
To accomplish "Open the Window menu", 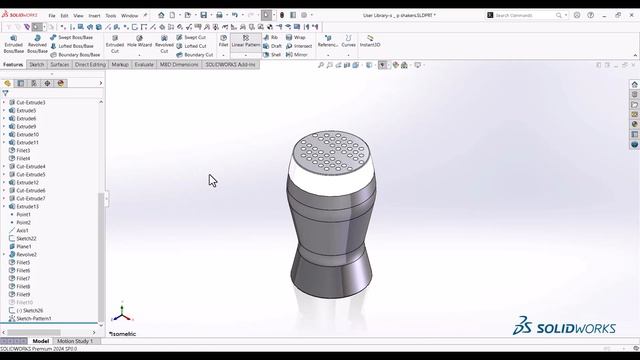I will 129,16.
